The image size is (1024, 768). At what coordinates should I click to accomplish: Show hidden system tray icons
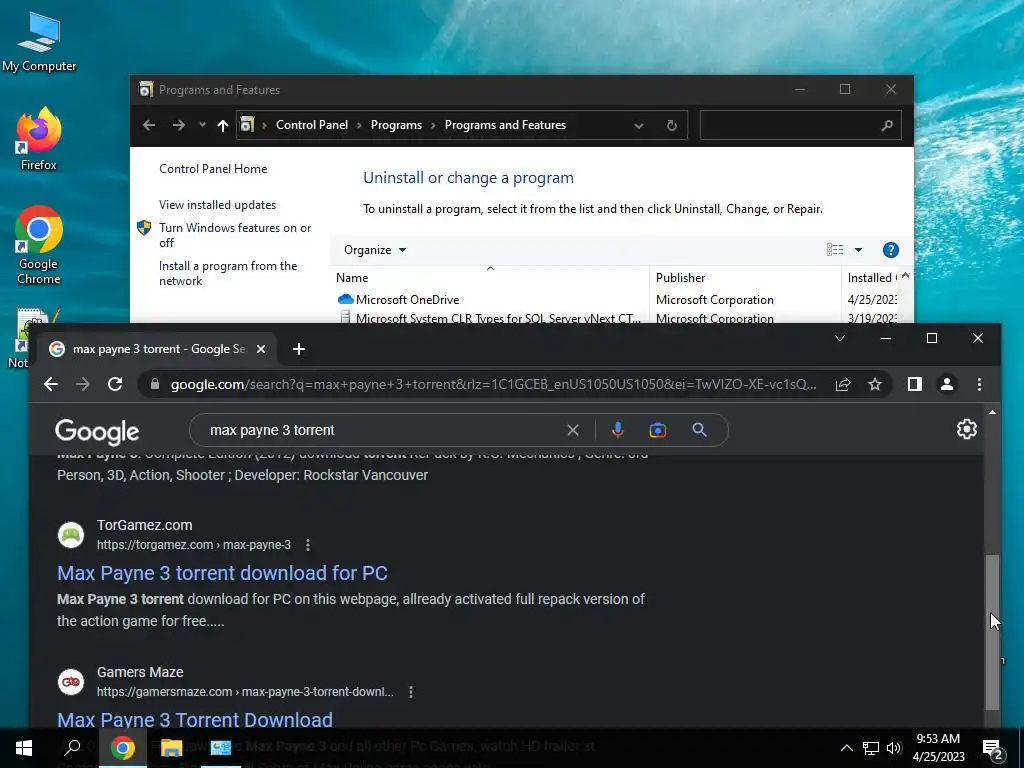tap(846, 748)
